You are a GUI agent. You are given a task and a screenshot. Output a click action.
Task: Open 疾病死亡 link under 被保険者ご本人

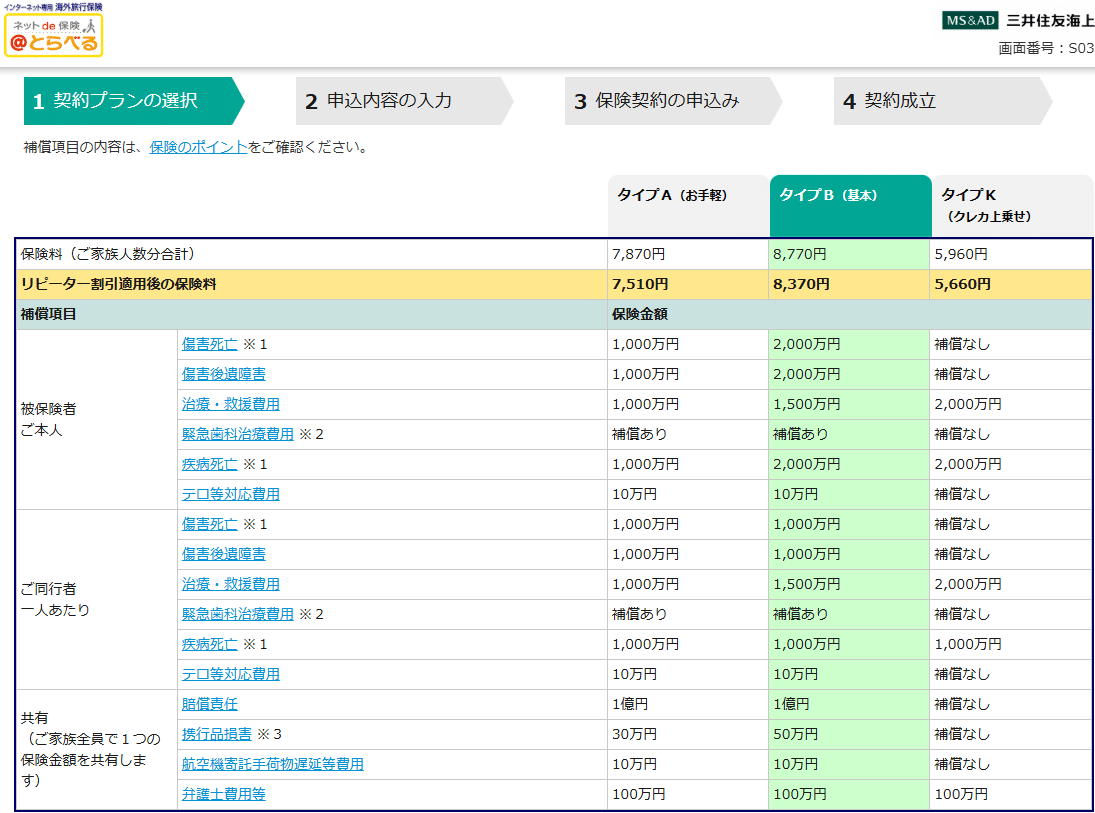210,464
